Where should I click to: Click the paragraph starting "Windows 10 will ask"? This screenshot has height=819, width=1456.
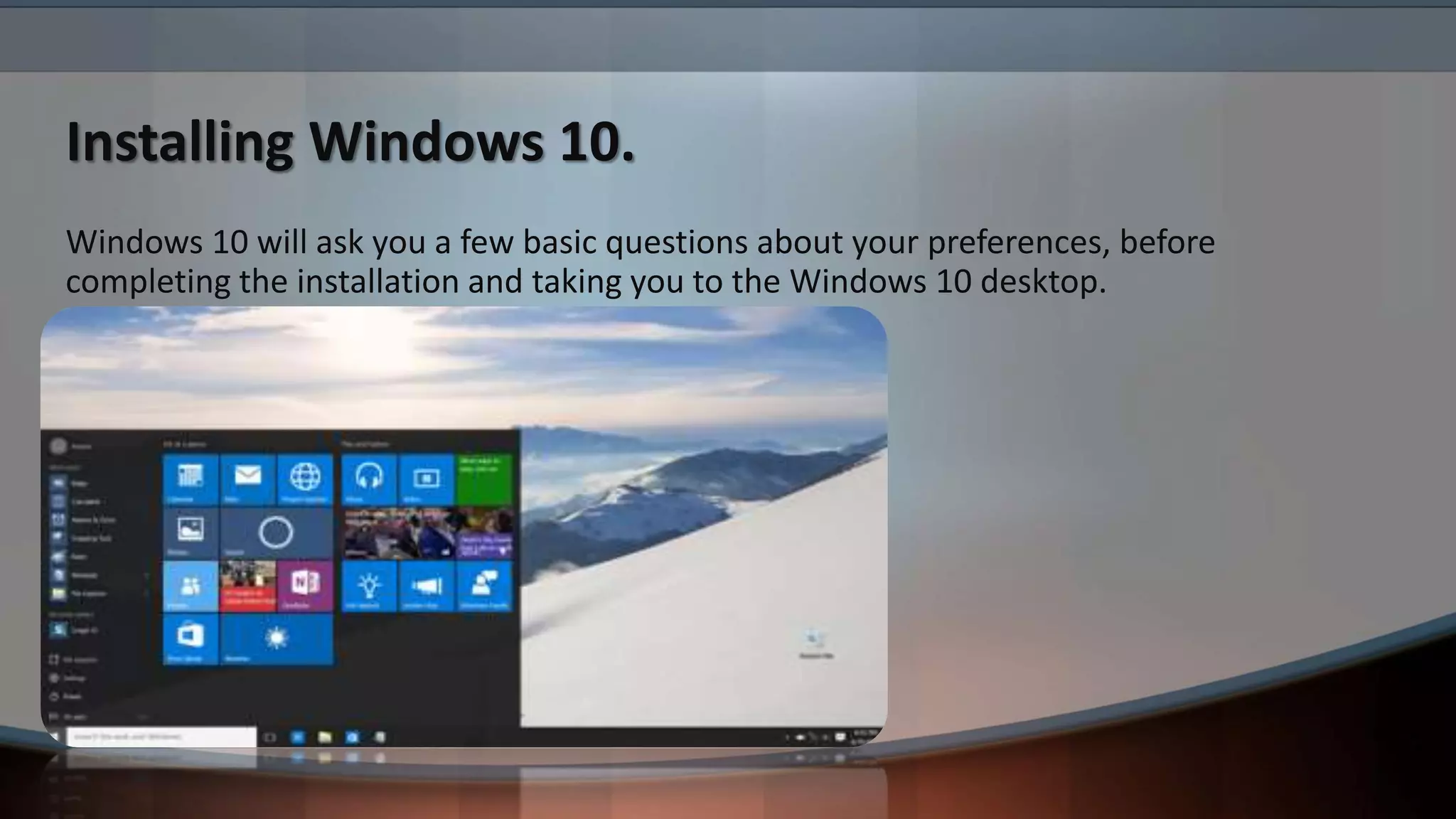(641, 262)
